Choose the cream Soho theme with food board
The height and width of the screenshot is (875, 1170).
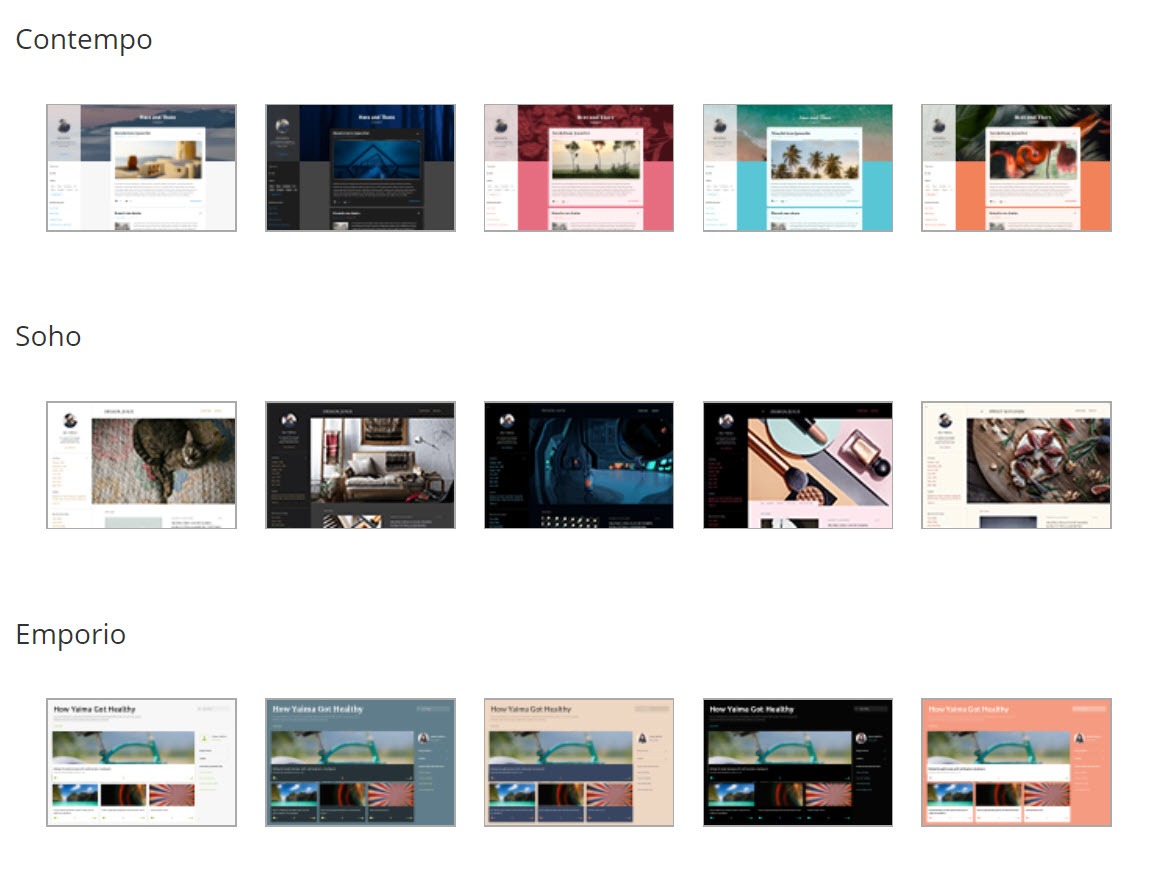1016,465
